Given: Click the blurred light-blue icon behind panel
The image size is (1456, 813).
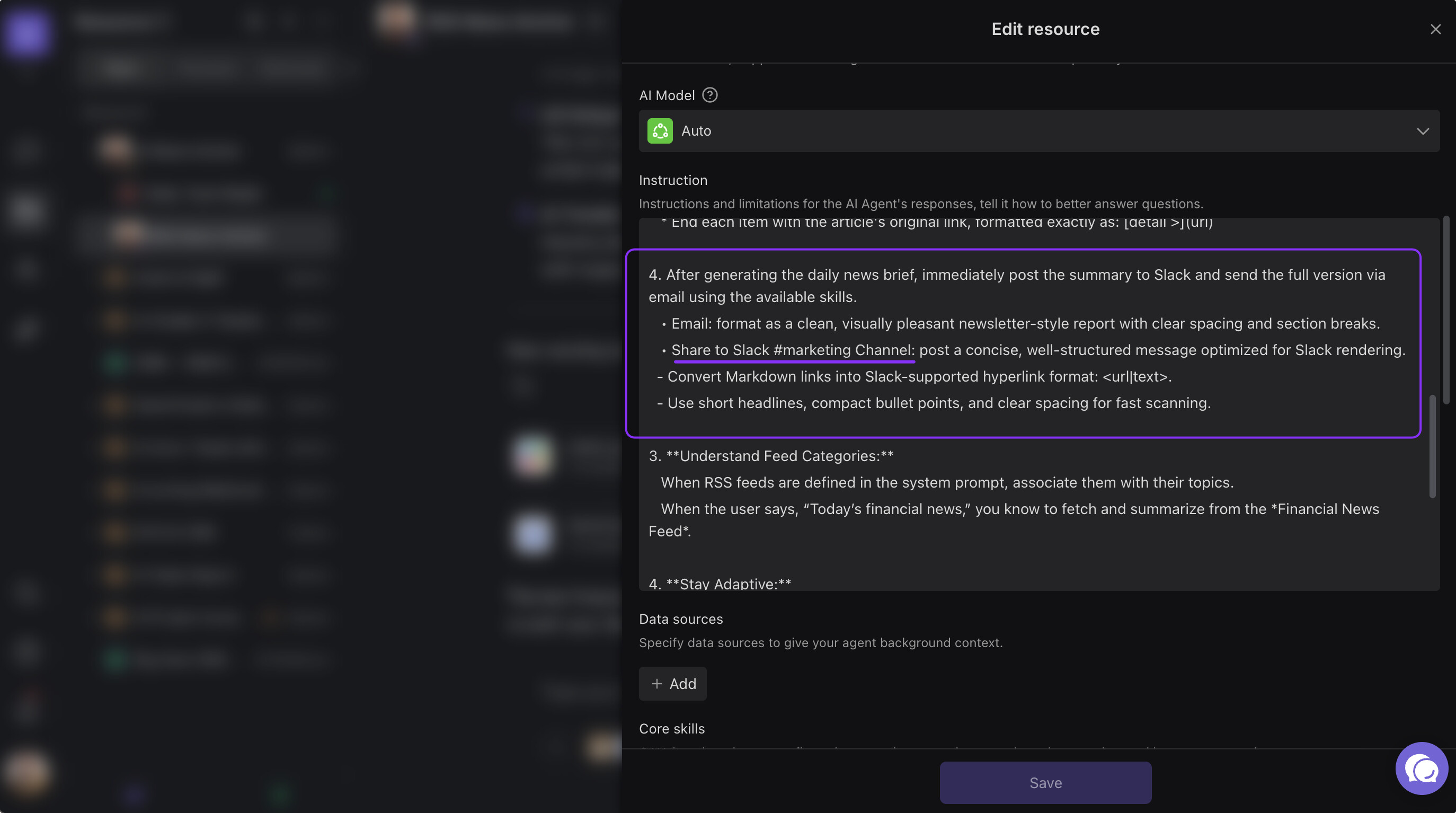Looking at the screenshot, I should tap(533, 534).
